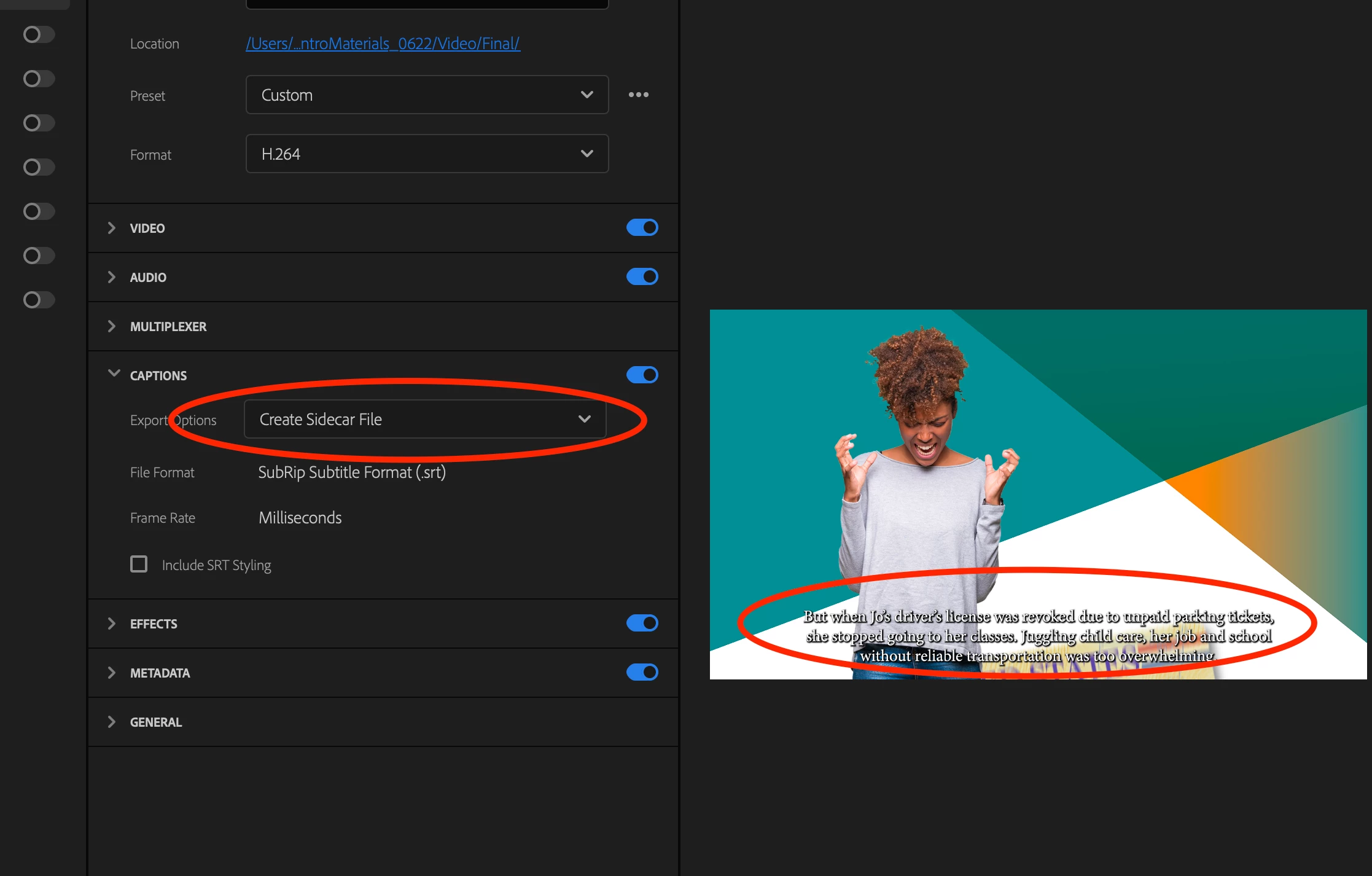Turn off the VIDEO export toggle
Viewport: 1372px width, 876px height.
642,227
